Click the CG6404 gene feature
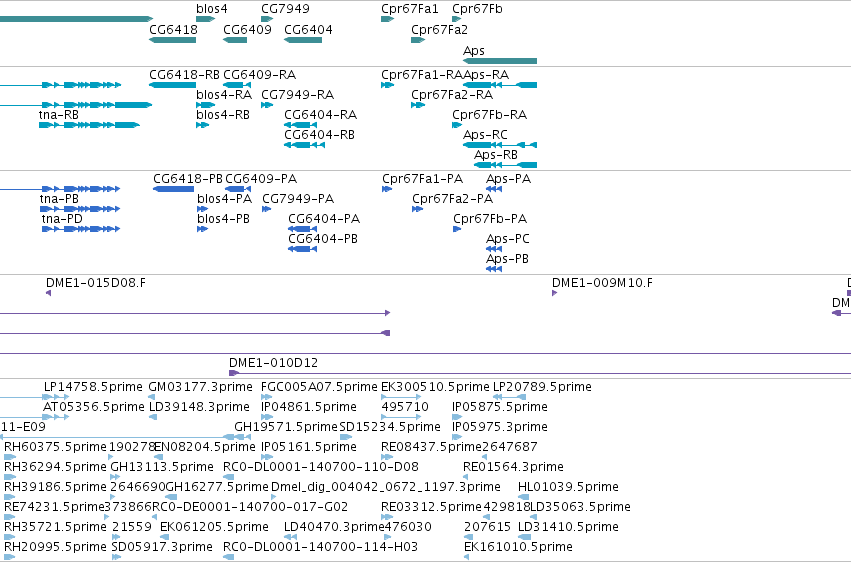This screenshot has height=562, width=851. [x=303, y=40]
